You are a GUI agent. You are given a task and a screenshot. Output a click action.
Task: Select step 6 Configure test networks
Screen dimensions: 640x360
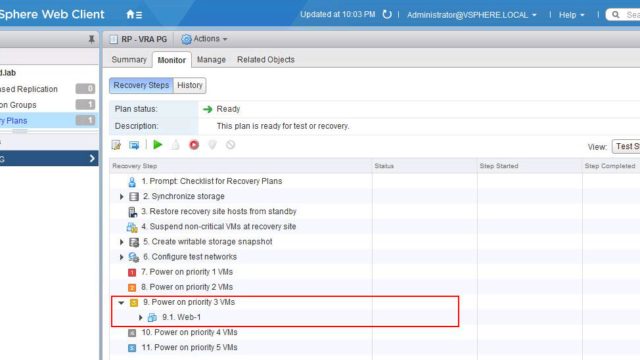pyautogui.click(x=190, y=257)
